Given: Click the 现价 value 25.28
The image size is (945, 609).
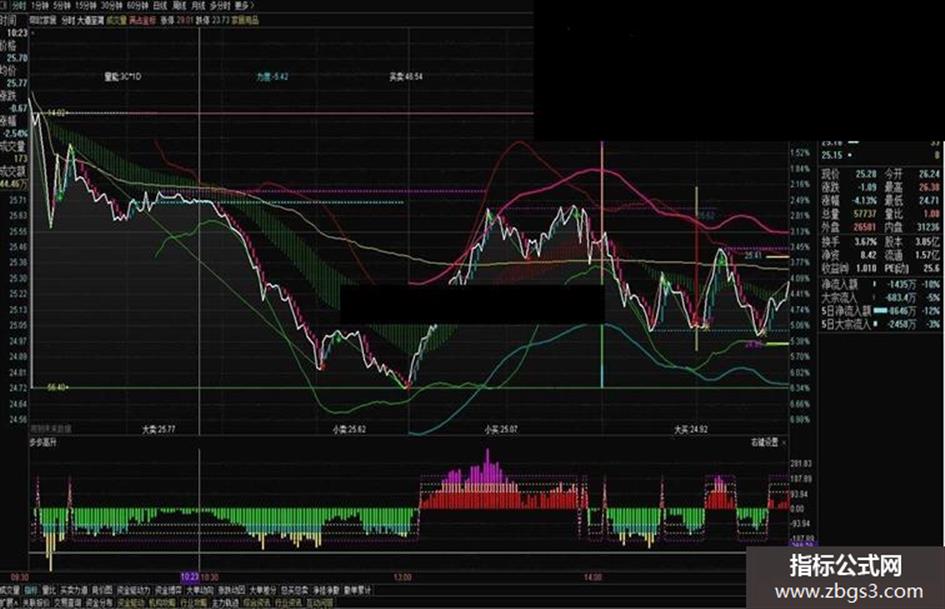Looking at the screenshot, I should coord(866,174).
